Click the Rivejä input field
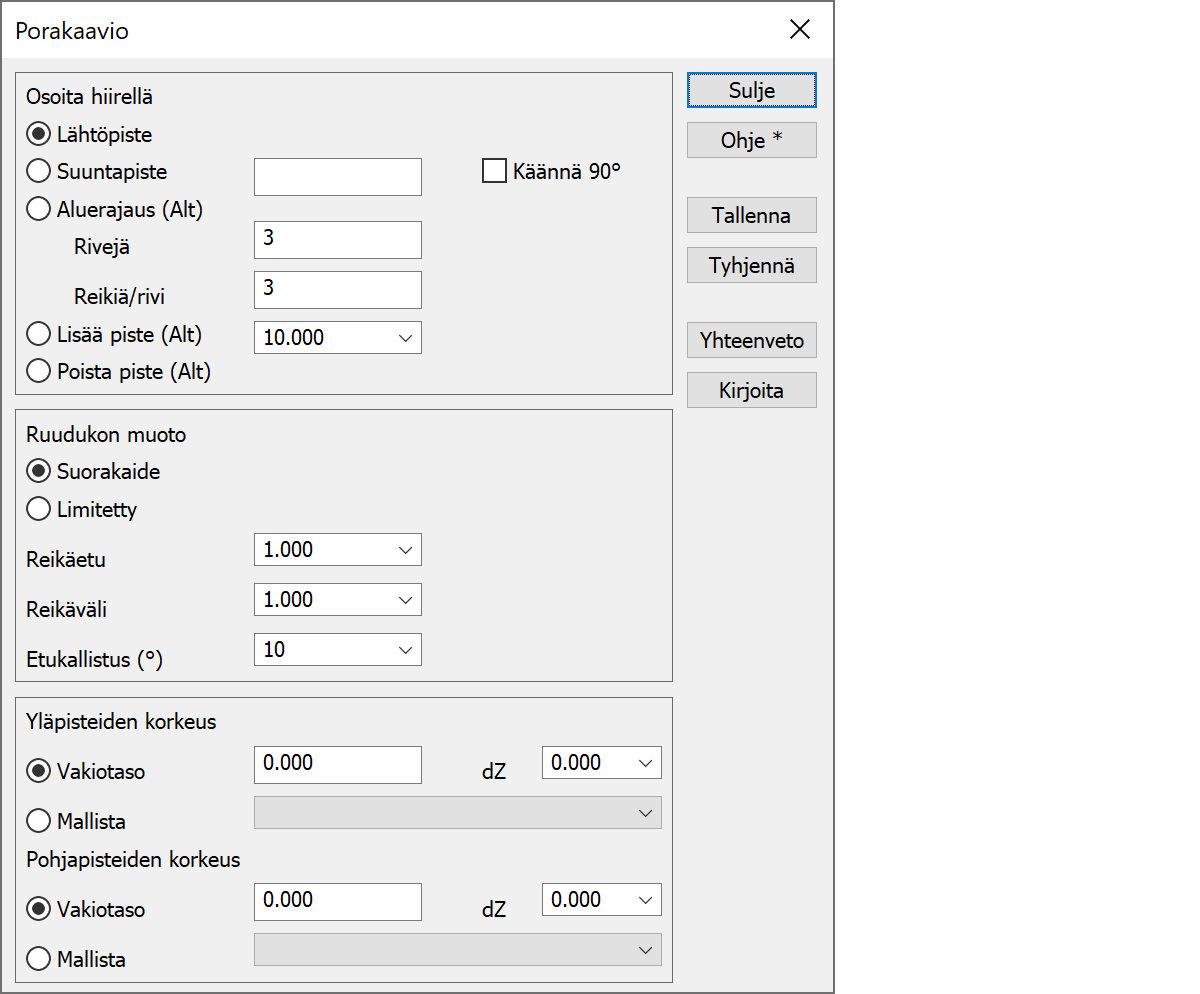The width and height of the screenshot is (1200, 994). (337, 240)
